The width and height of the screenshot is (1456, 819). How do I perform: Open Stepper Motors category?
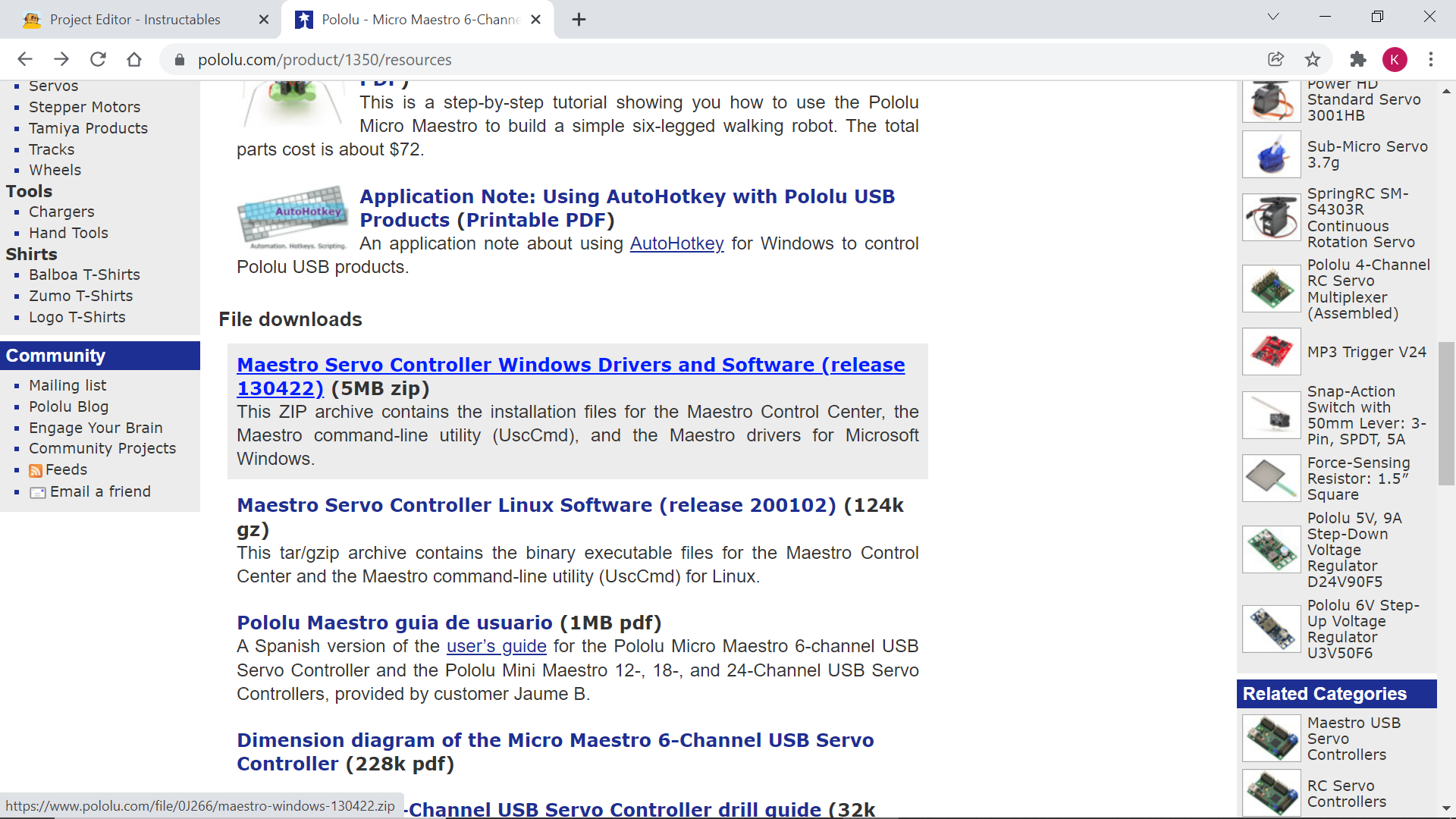[85, 107]
